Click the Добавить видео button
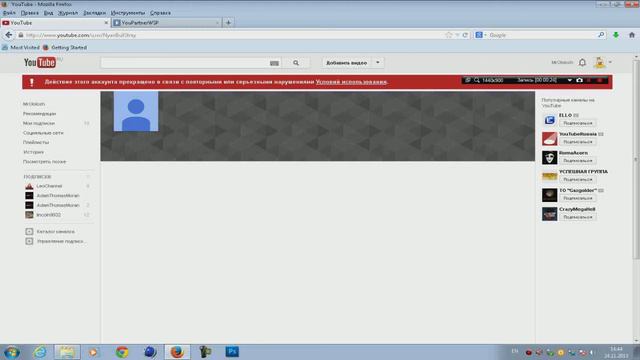This screenshot has height=360, width=640. click(347, 63)
